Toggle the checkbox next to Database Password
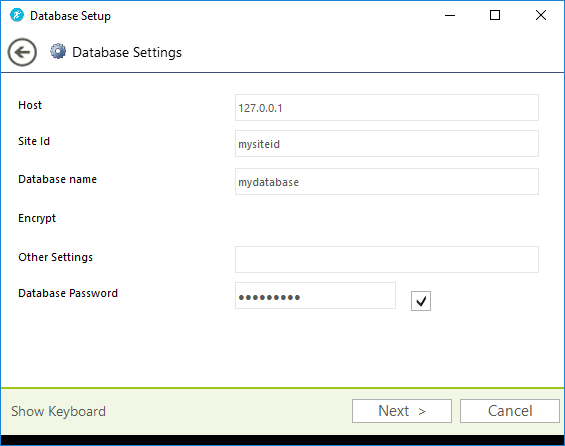The width and height of the screenshot is (565, 446). [421, 301]
